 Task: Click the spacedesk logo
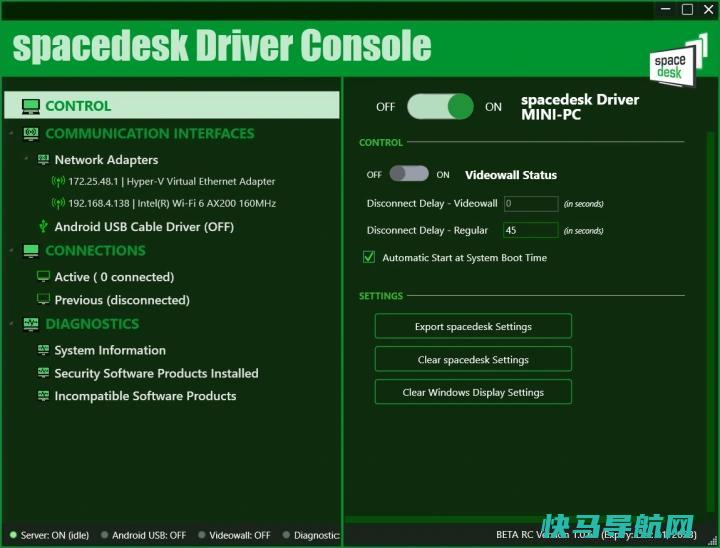point(678,62)
